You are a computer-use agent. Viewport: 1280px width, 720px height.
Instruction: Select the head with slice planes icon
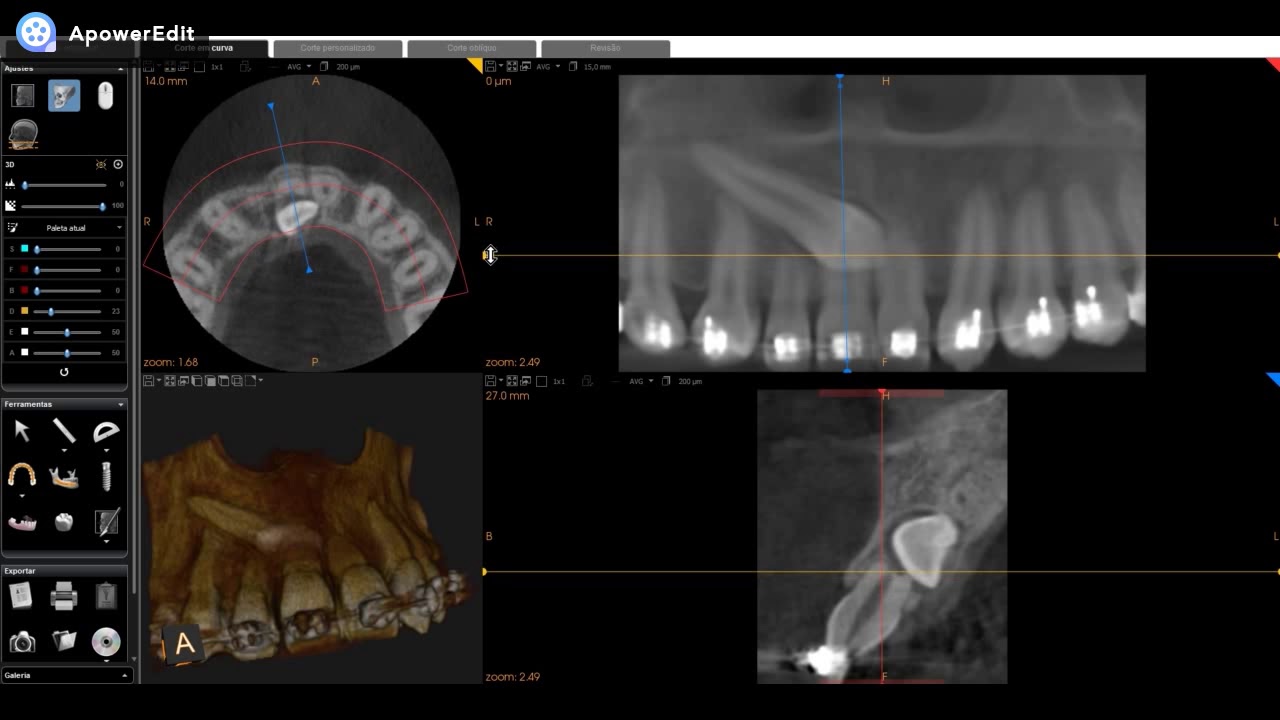point(22,135)
